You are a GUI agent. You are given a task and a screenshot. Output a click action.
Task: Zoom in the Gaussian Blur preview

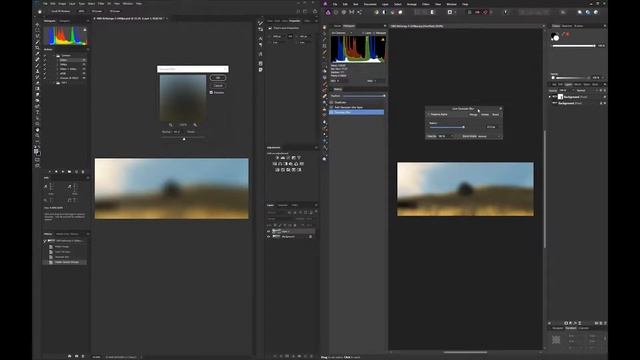point(195,125)
